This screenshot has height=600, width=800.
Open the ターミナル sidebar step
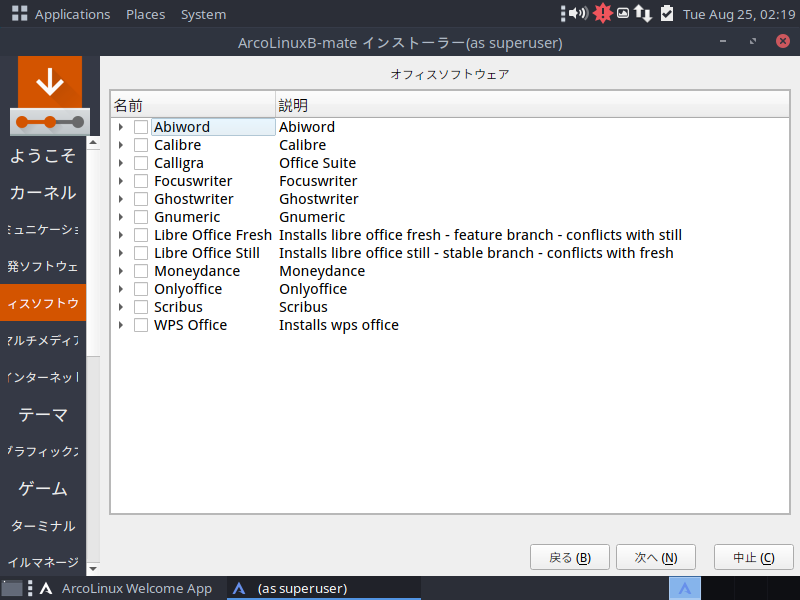43,526
